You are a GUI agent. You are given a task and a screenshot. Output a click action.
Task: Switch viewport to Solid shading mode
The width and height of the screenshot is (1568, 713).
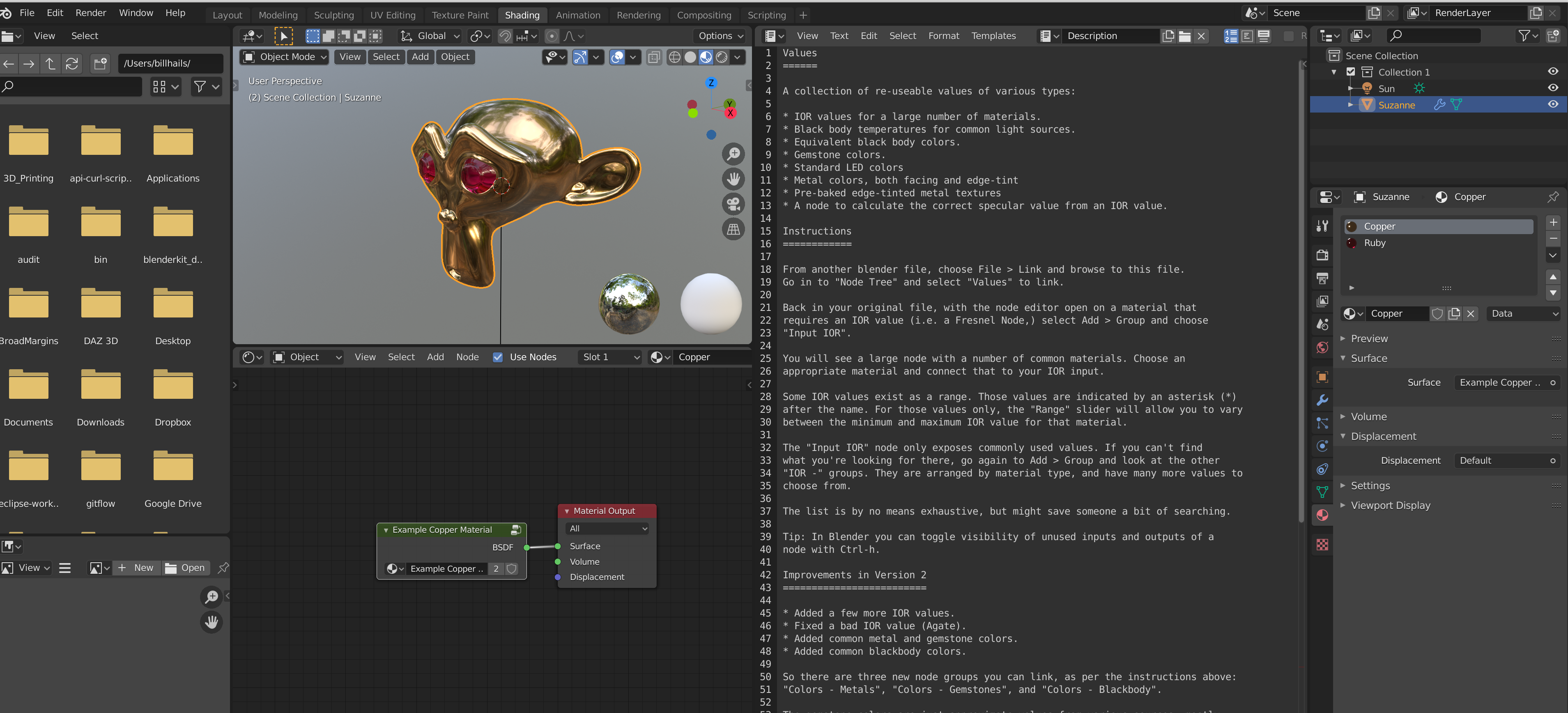(x=690, y=57)
